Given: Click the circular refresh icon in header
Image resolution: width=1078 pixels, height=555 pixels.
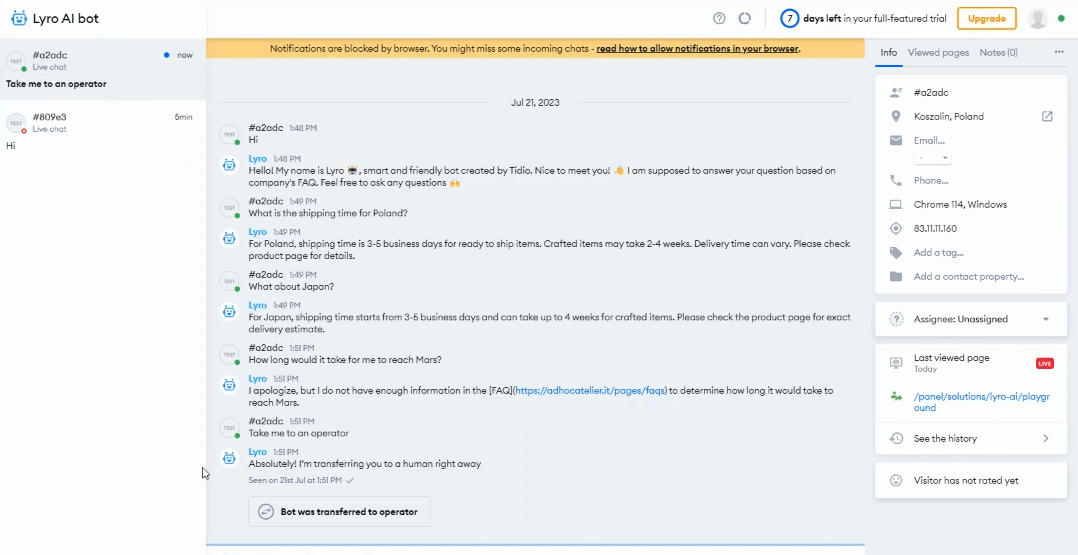Looking at the screenshot, I should 745,19.
